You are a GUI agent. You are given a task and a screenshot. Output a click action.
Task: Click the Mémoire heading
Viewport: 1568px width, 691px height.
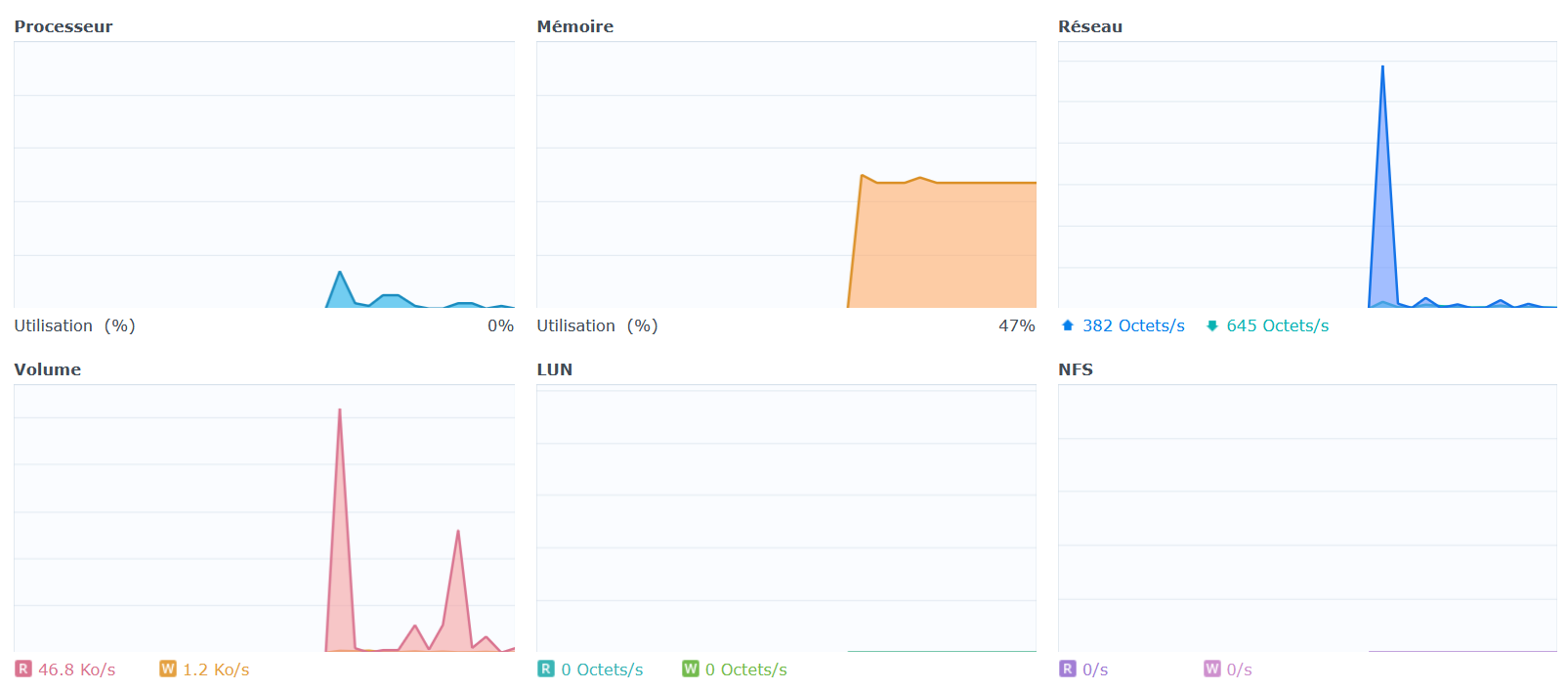point(575,26)
